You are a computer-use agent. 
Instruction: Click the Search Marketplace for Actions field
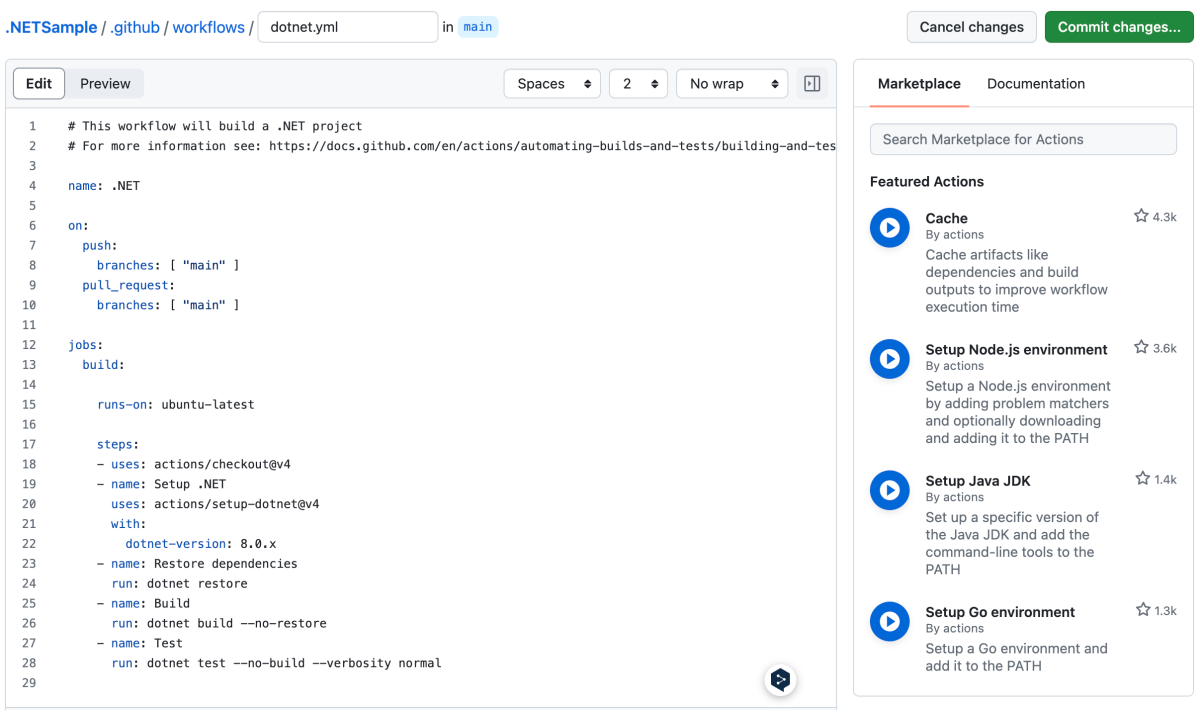(1023, 139)
